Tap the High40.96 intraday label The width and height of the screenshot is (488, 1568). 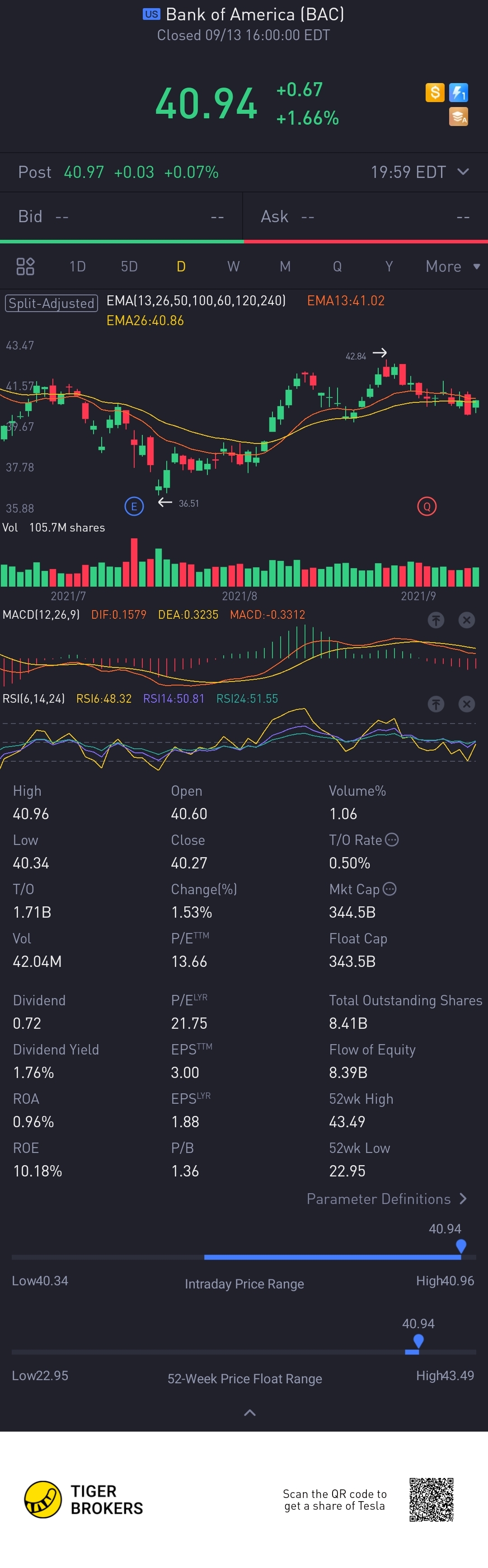click(445, 1280)
